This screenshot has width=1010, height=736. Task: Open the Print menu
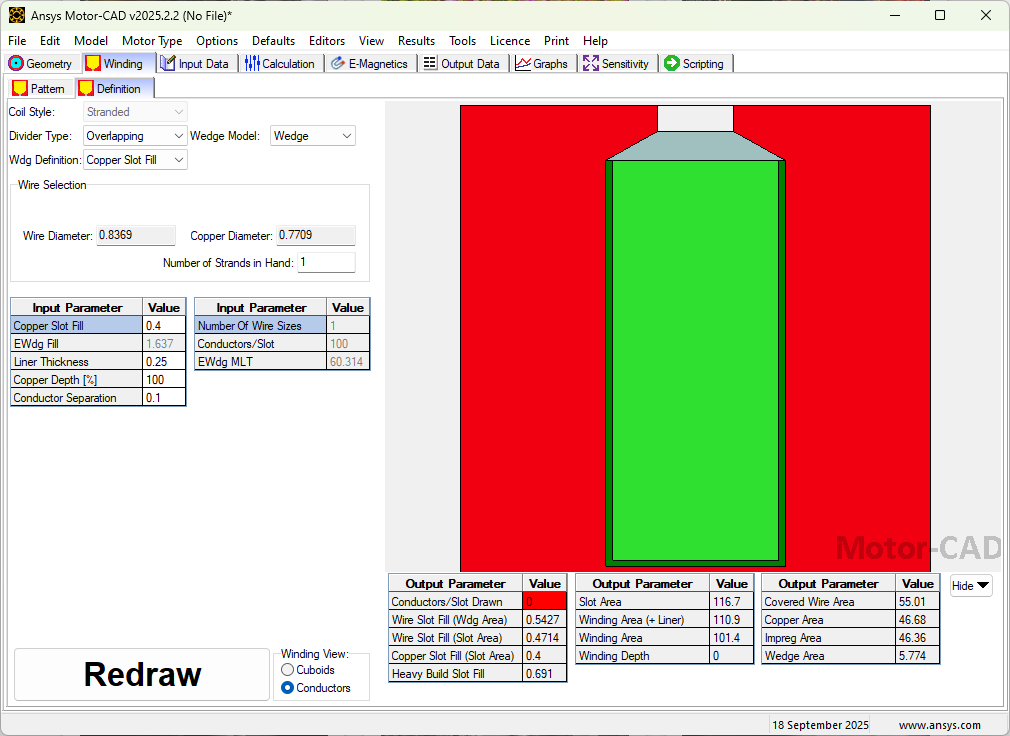[x=556, y=41]
